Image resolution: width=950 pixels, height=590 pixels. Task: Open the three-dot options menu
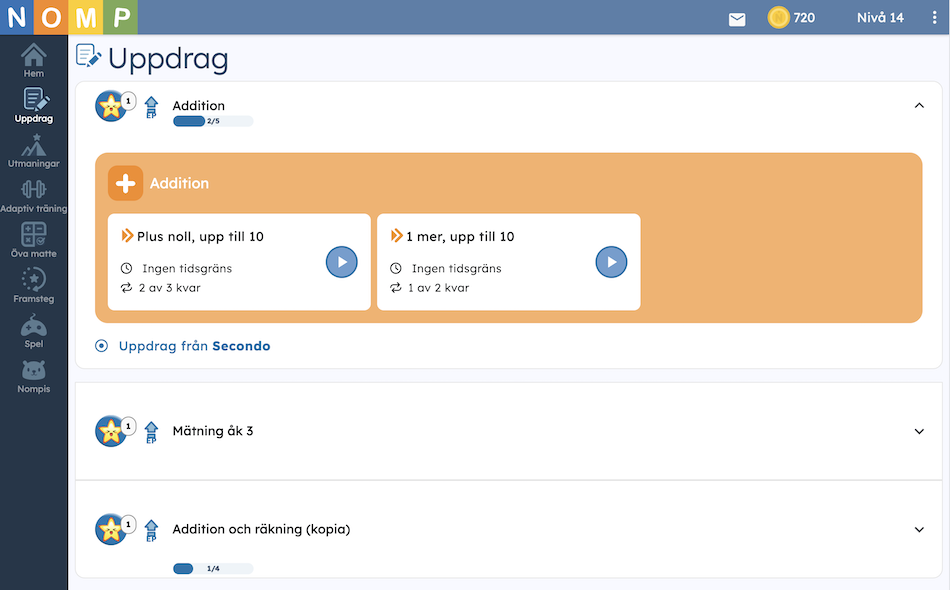click(934, 18)
